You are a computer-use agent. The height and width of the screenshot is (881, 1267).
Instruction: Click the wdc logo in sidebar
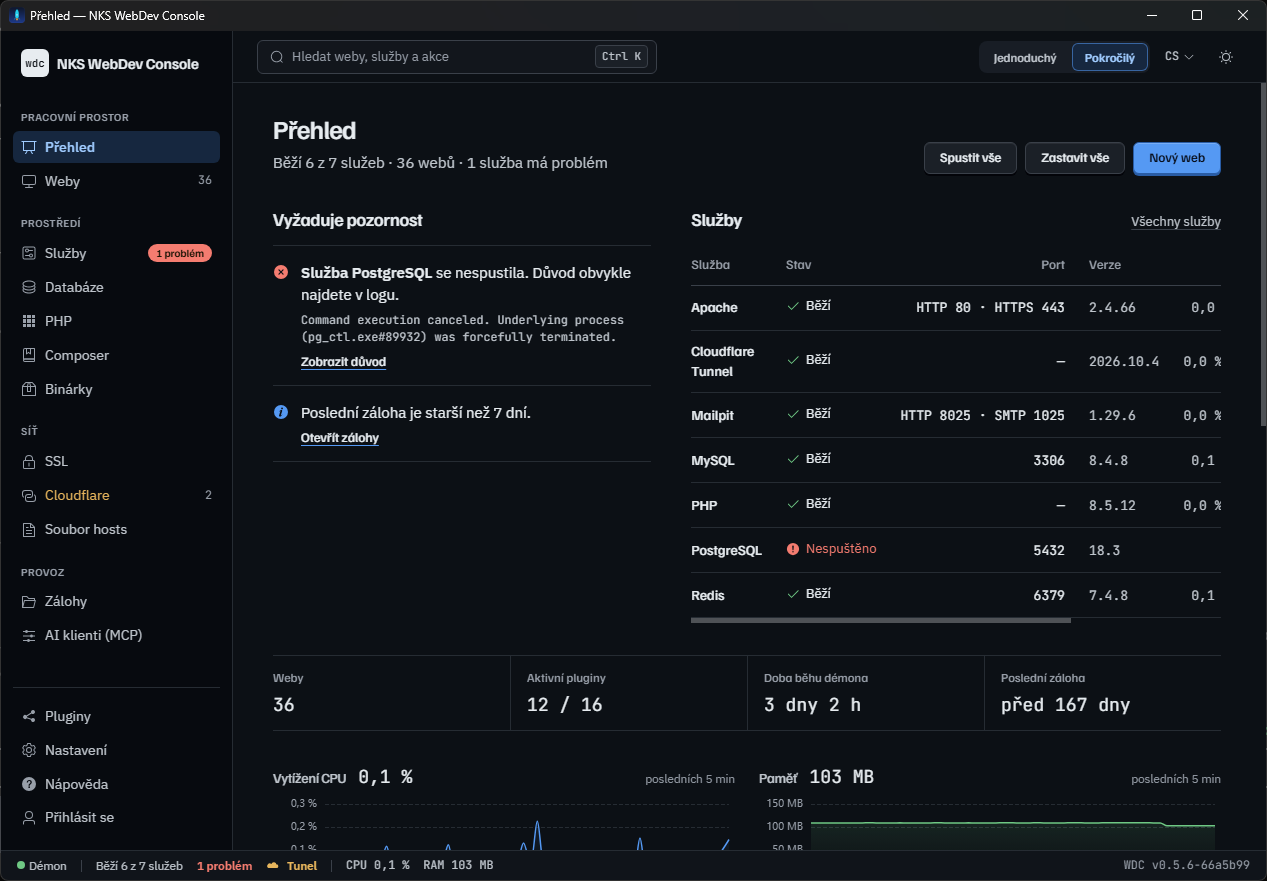pyautogui.click(x=35, y=63)
